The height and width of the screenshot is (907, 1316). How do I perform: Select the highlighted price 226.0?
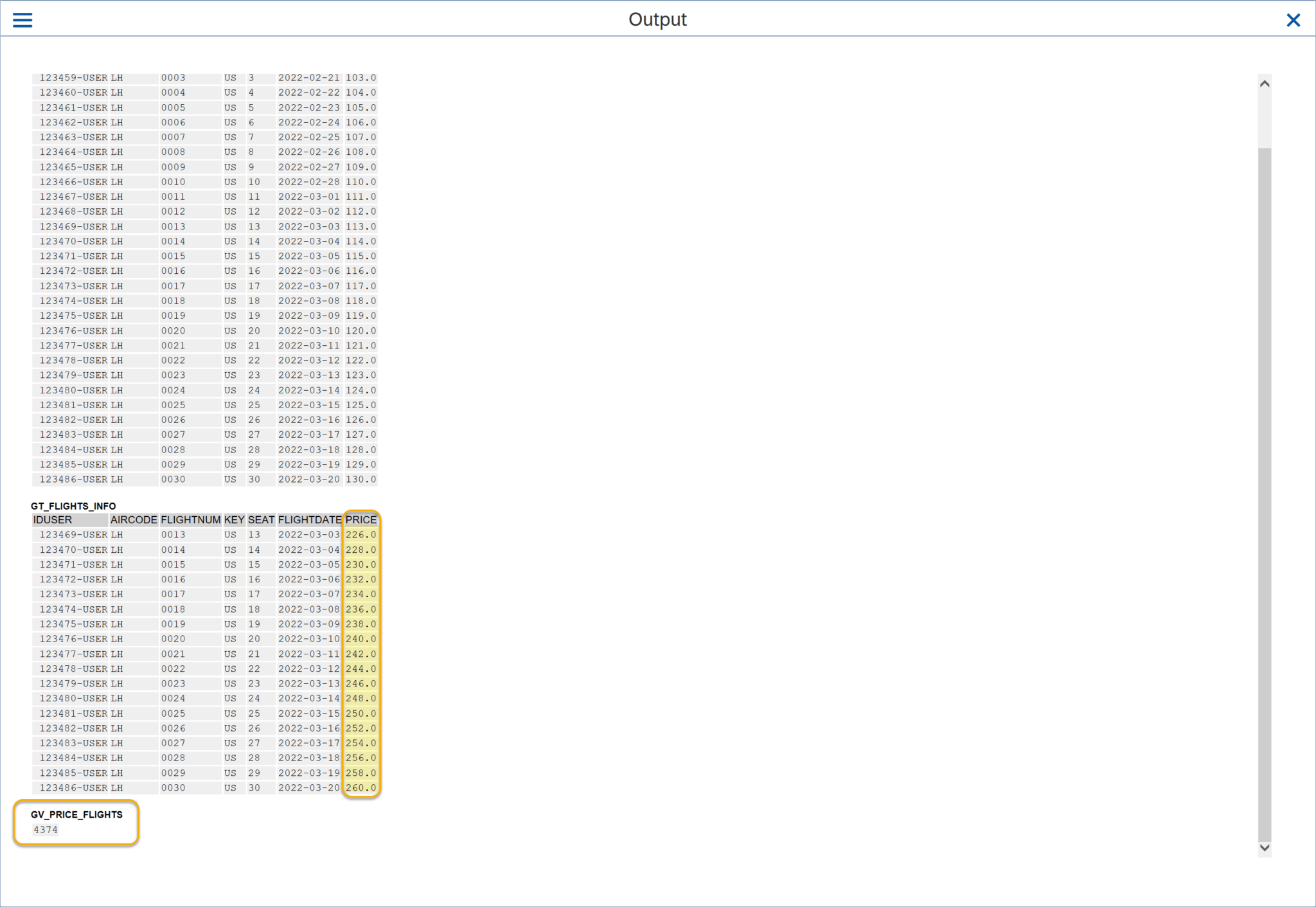tap(360, 534)
